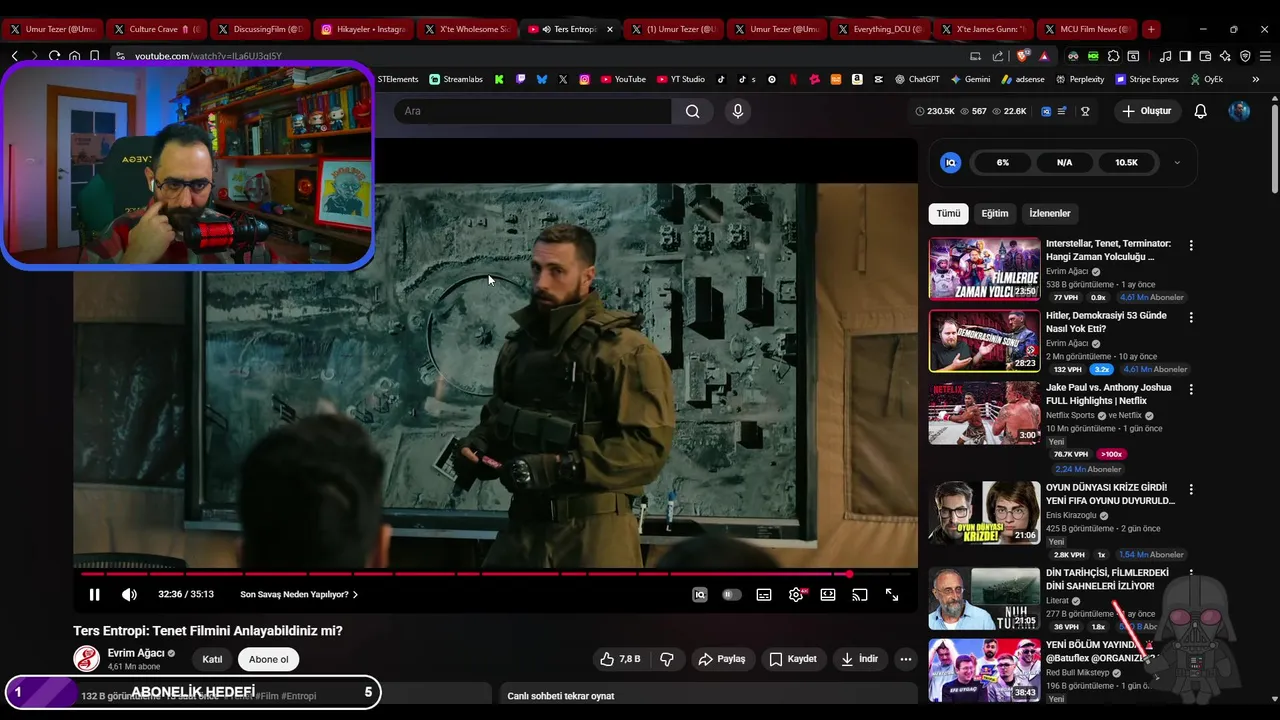The height and width of the screenshot is (720, 1280).
Task: Switch to 'DiscussingFilm' browser tab
Action: pyautogui.click(x=259, y=29)
